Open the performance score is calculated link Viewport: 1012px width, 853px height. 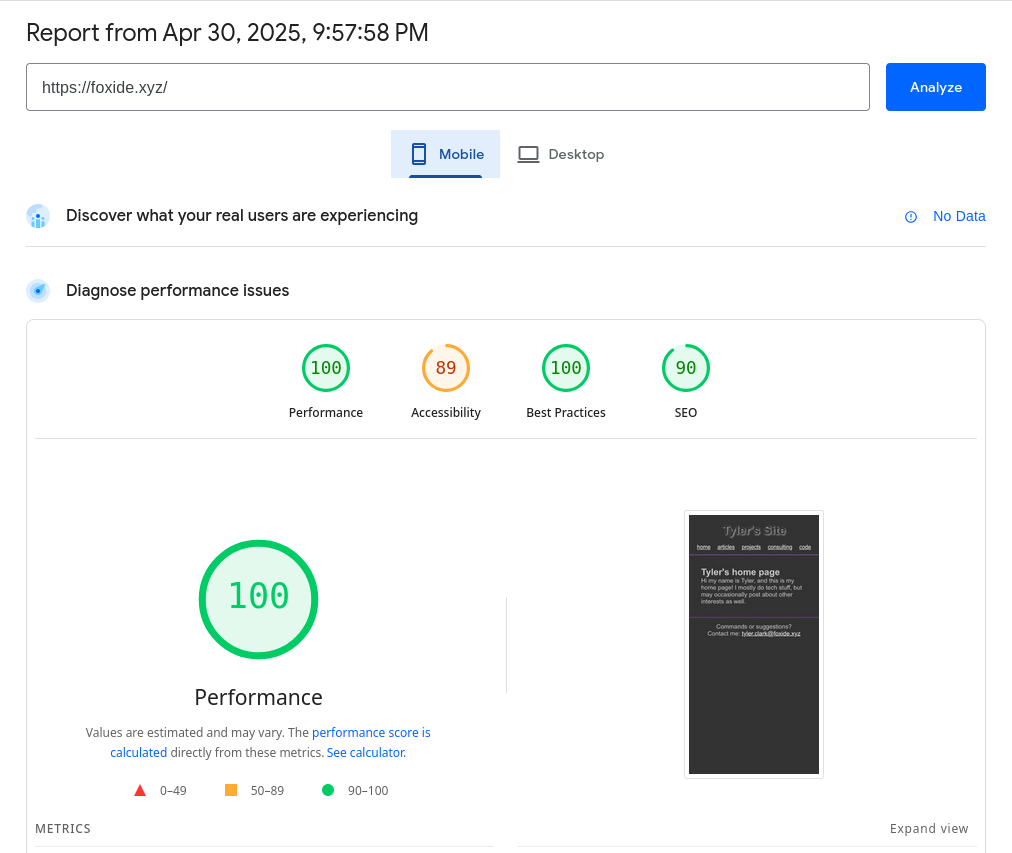(270, 743)
